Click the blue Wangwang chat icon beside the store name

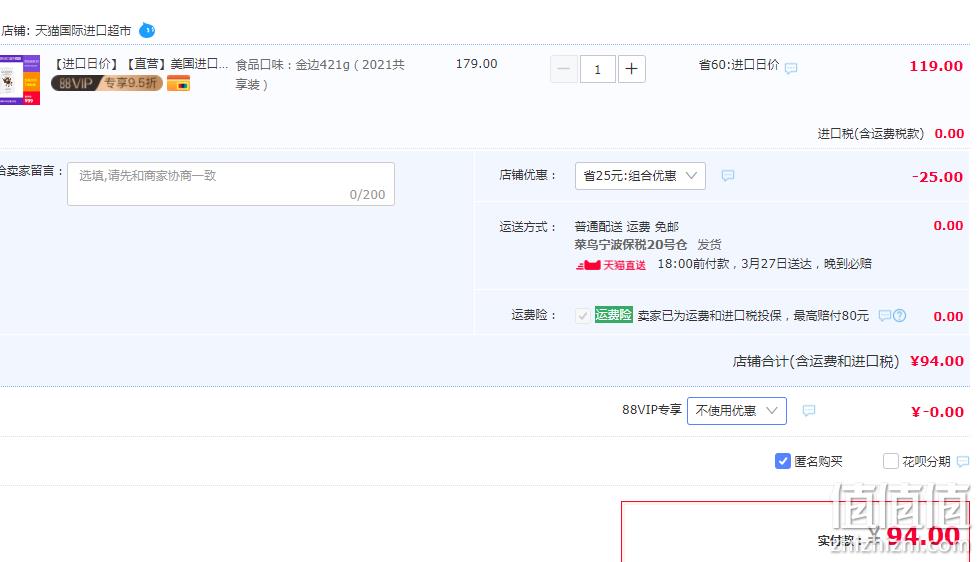click(147, 30)
